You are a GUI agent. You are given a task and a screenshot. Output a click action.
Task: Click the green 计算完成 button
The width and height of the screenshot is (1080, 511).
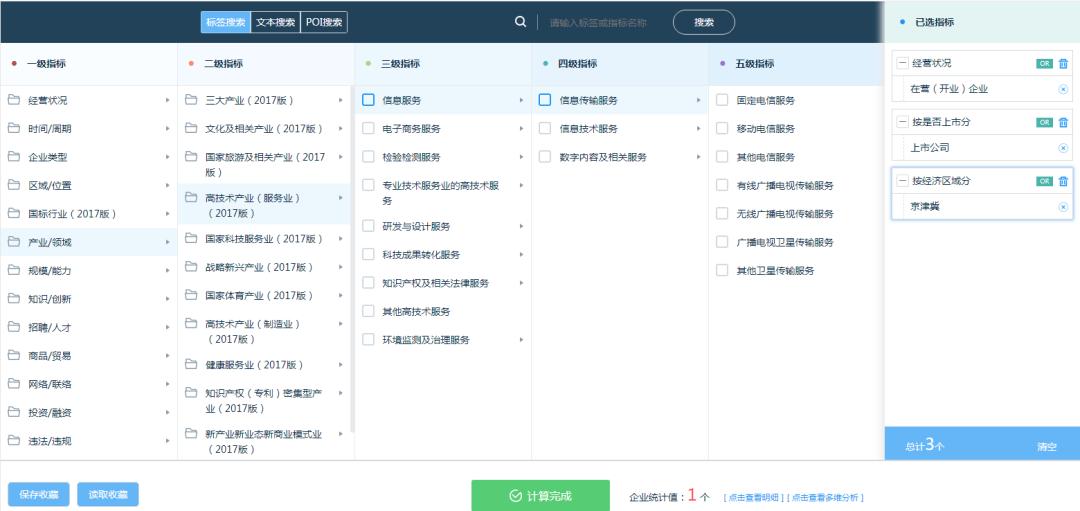pos(541,496)
